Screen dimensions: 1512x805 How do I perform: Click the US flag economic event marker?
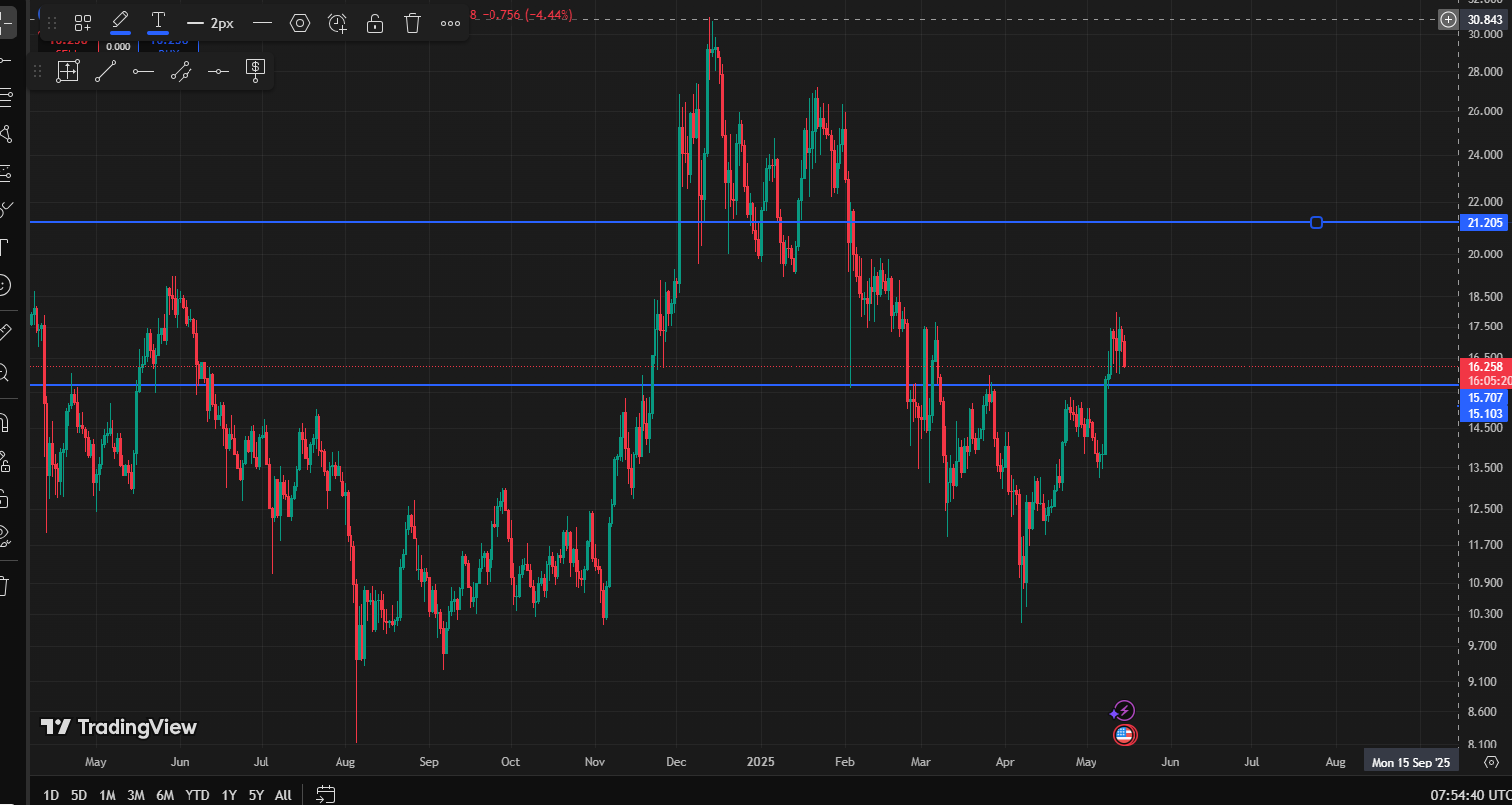click(x=1125, y=734)
